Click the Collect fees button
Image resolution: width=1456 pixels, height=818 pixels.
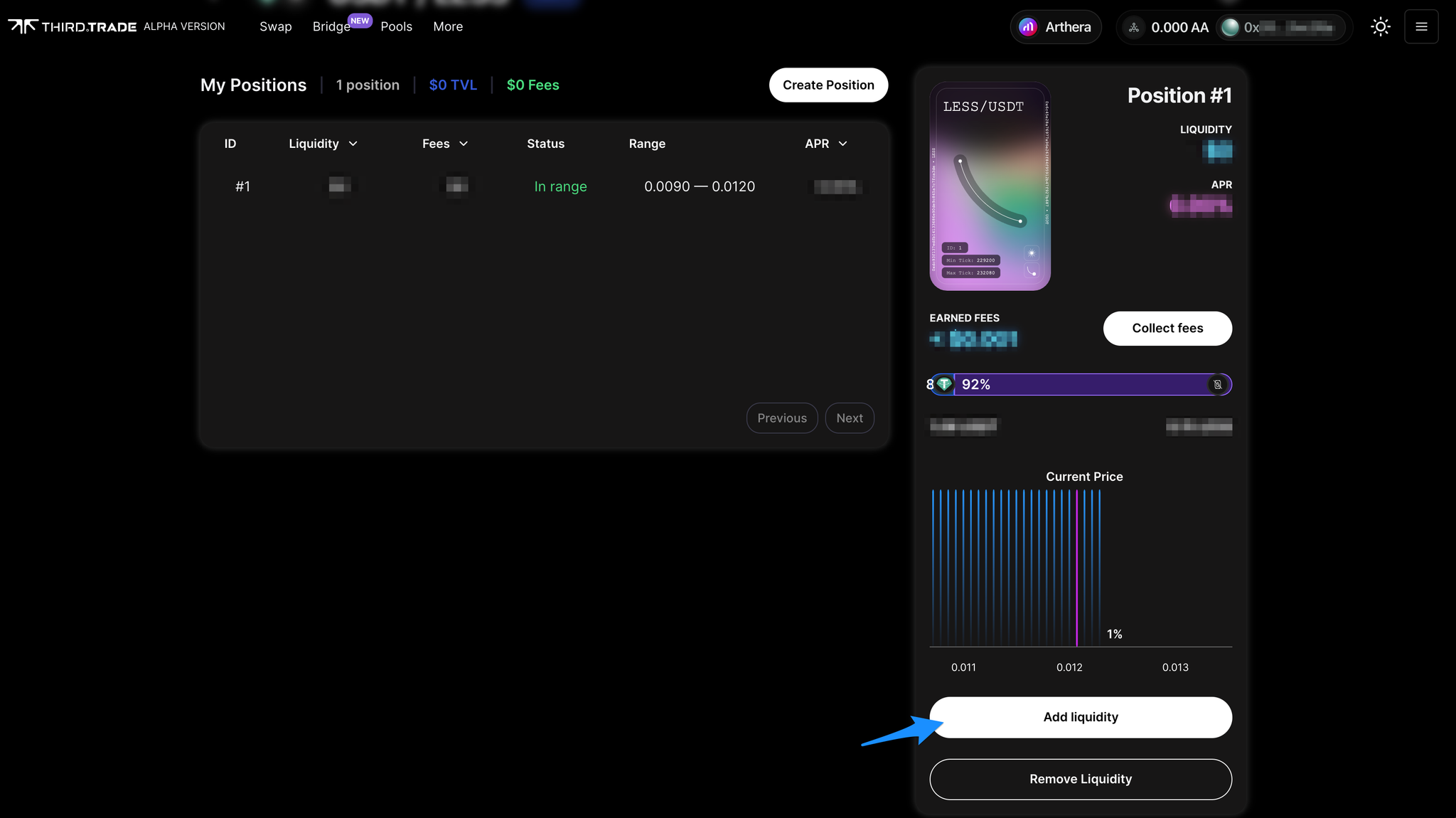(1167, 328)
